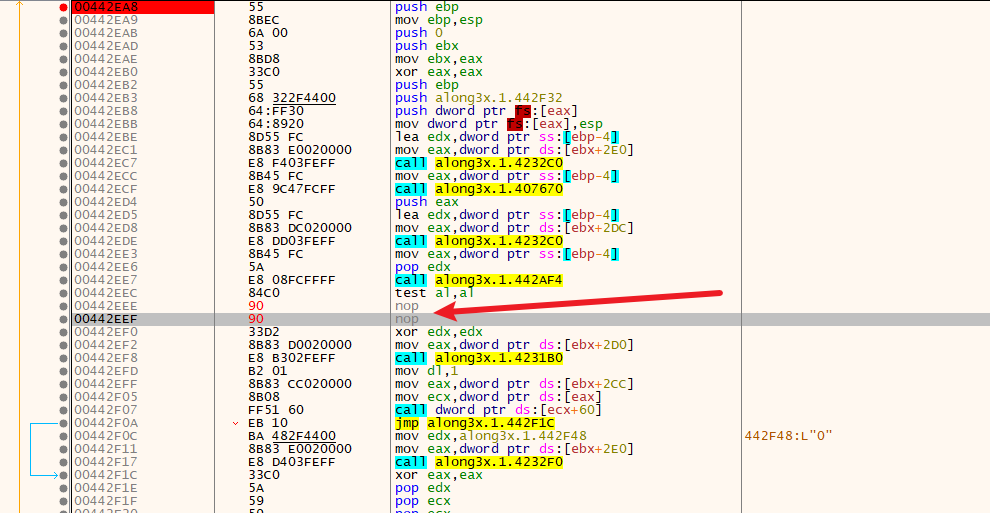Click the red 90 byte at 00442EEE
Viewport: 990px width, 513px height.
(x=256, y=305)
